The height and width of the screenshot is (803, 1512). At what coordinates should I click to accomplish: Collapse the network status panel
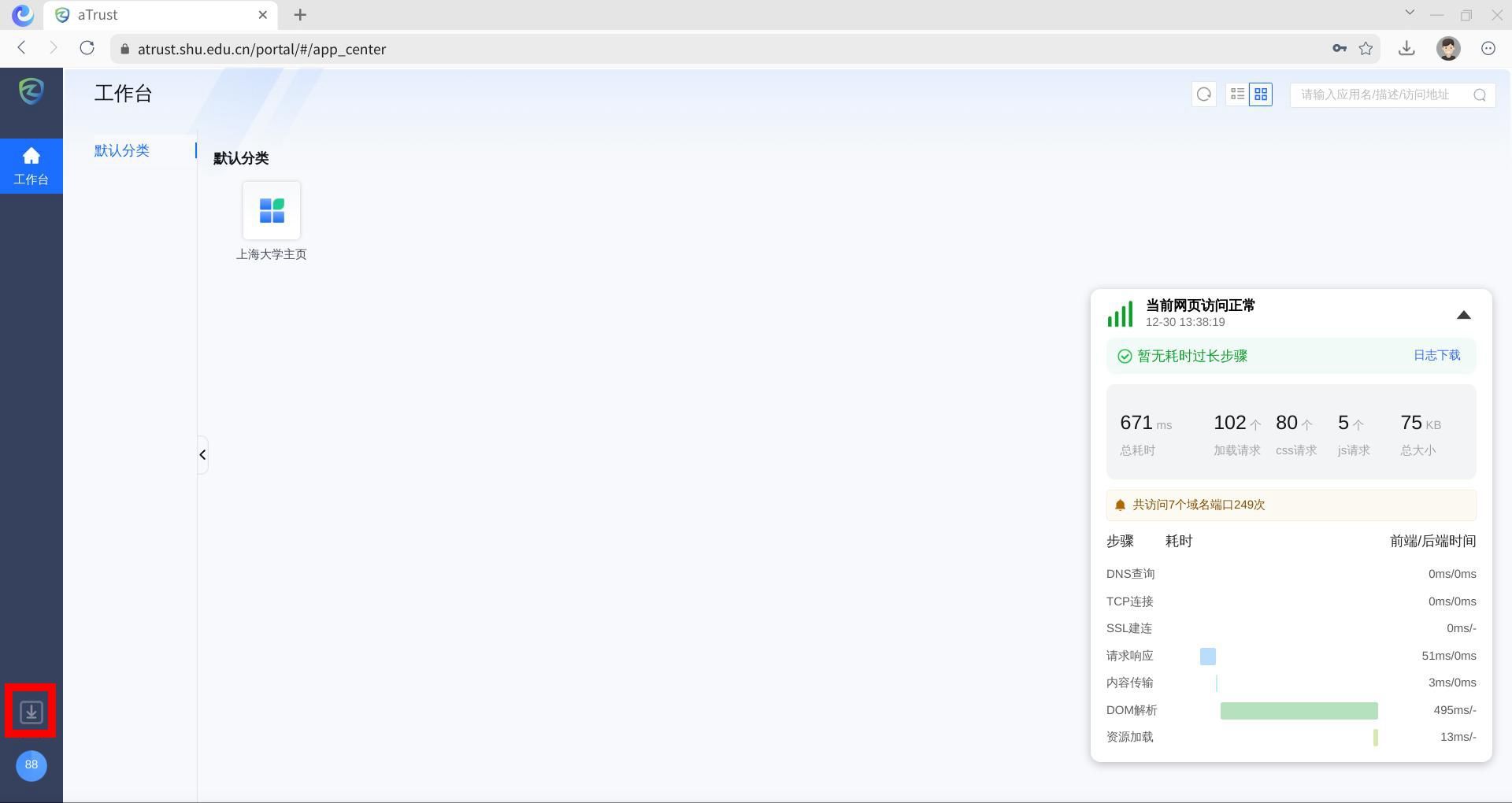[x=1464, y=315]
